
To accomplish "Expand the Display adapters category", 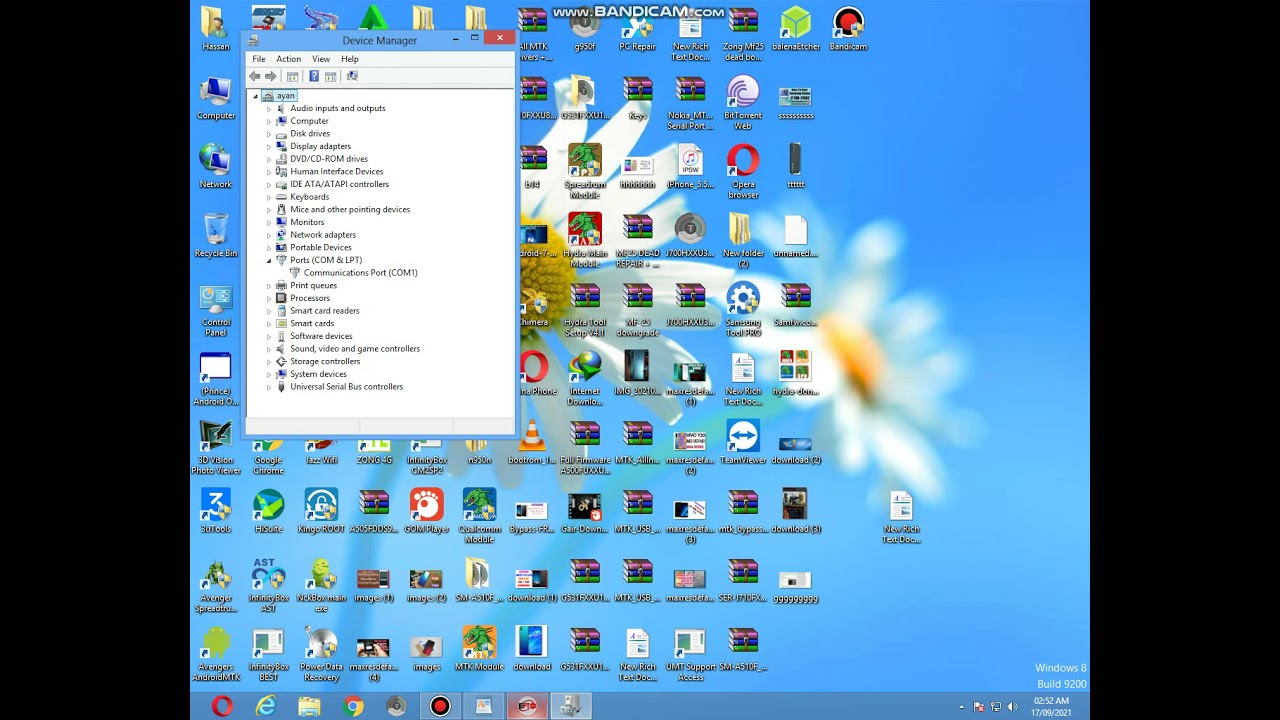I will pyautogui.click(x=268, y=146).
